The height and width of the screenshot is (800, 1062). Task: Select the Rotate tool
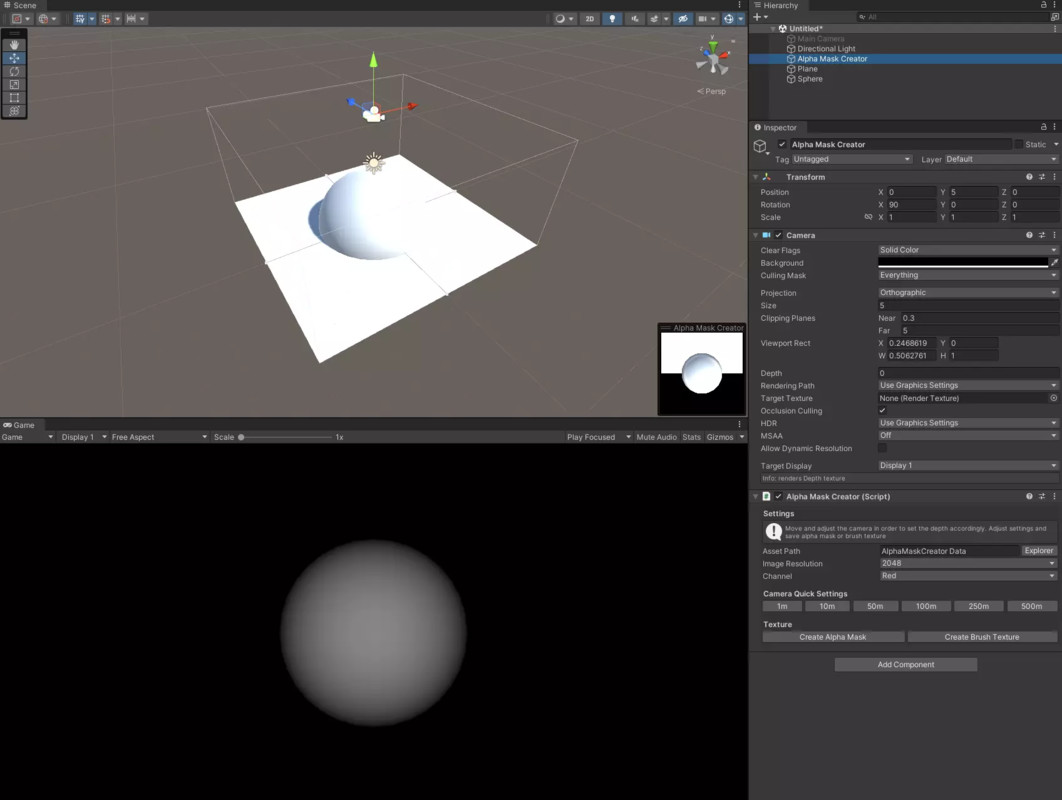click(14, 71)
